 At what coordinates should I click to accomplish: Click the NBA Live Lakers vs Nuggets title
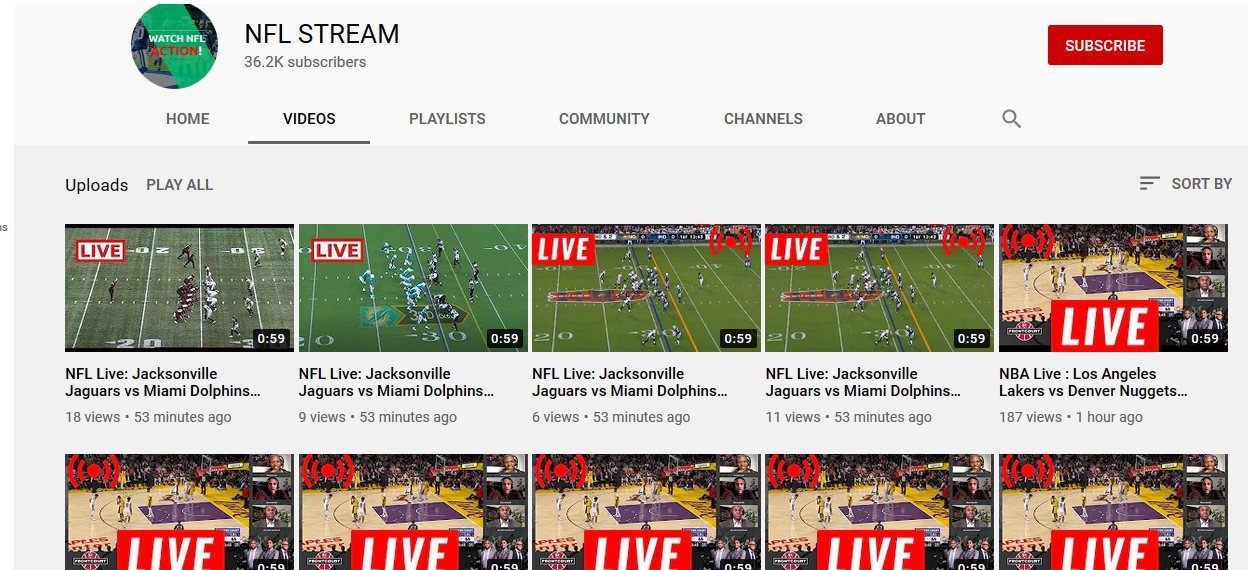1094,382
